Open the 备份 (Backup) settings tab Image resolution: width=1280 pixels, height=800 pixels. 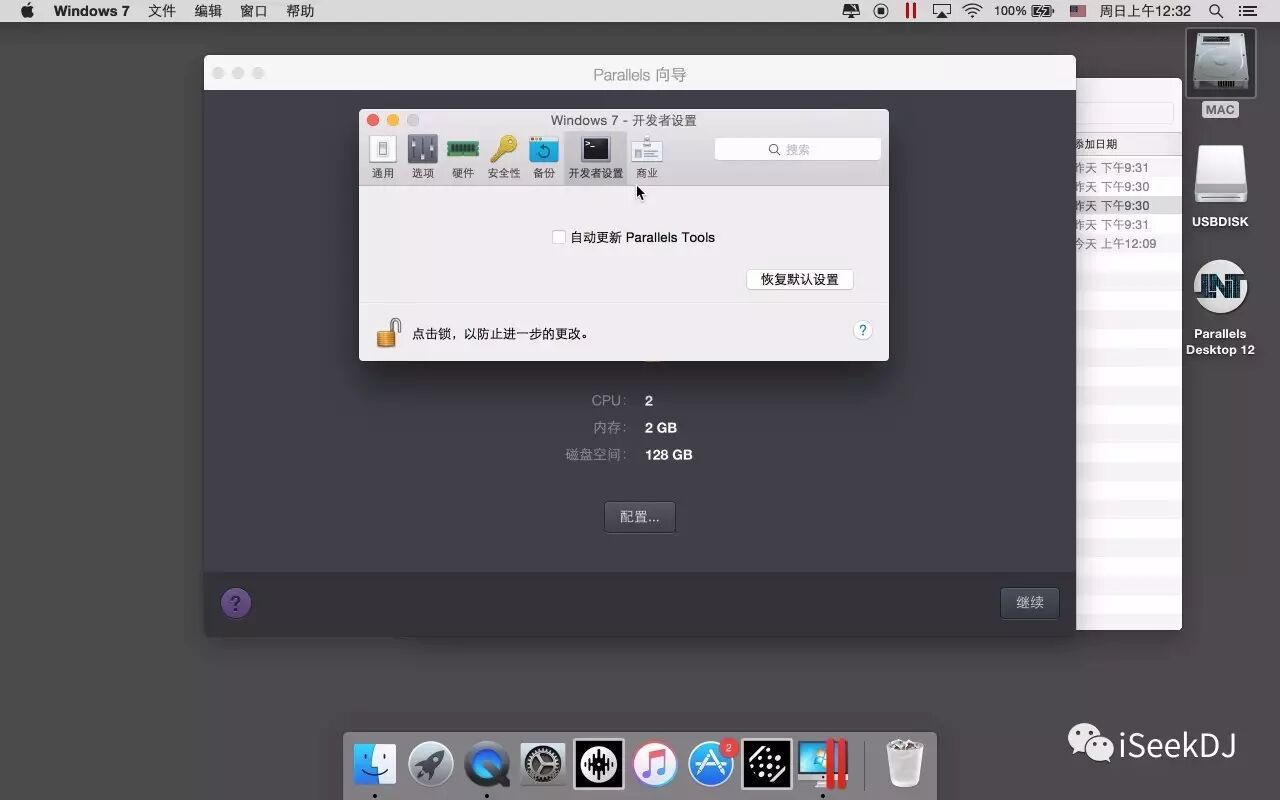coord(544,157)
